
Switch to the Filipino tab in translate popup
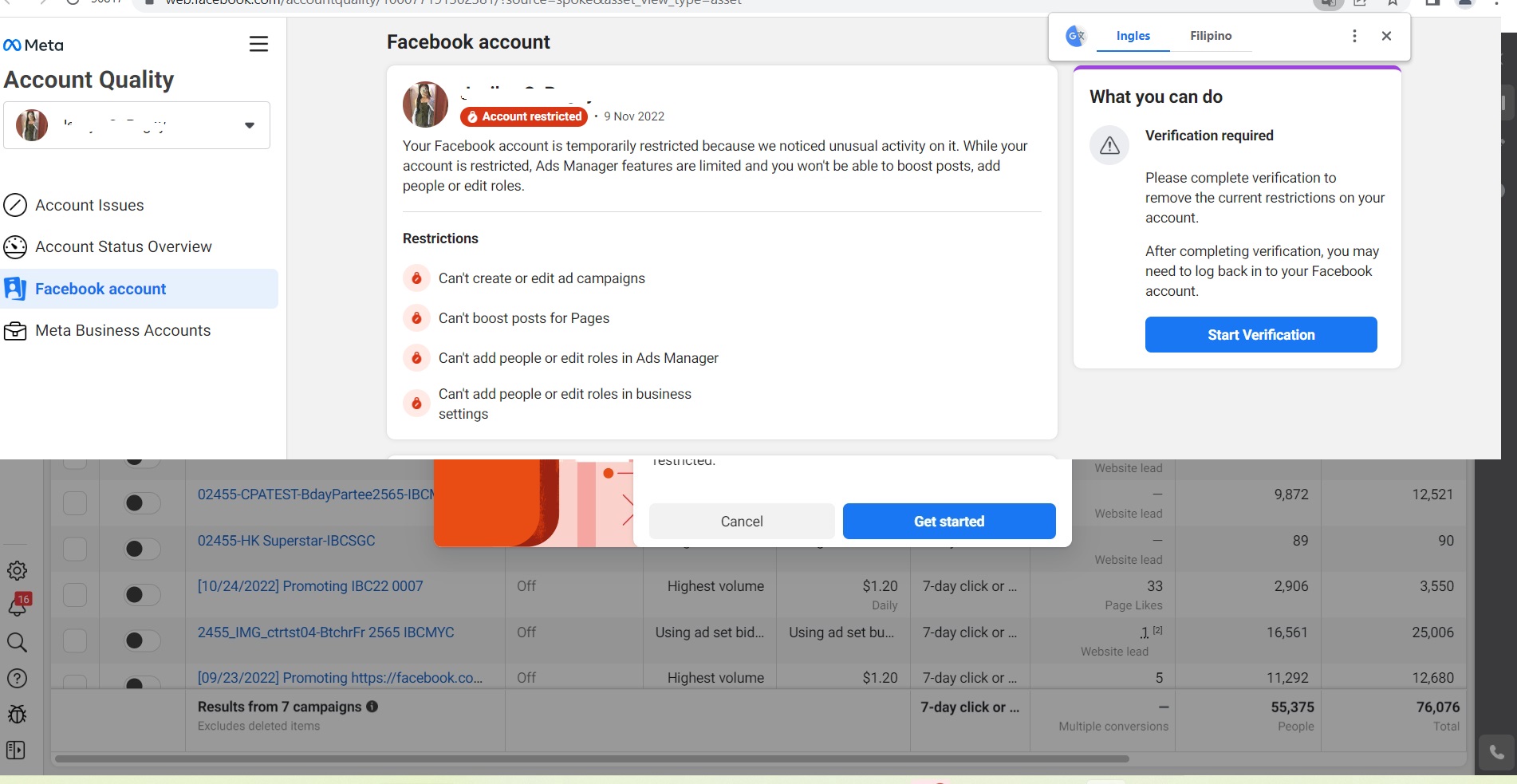[1211, 36]
